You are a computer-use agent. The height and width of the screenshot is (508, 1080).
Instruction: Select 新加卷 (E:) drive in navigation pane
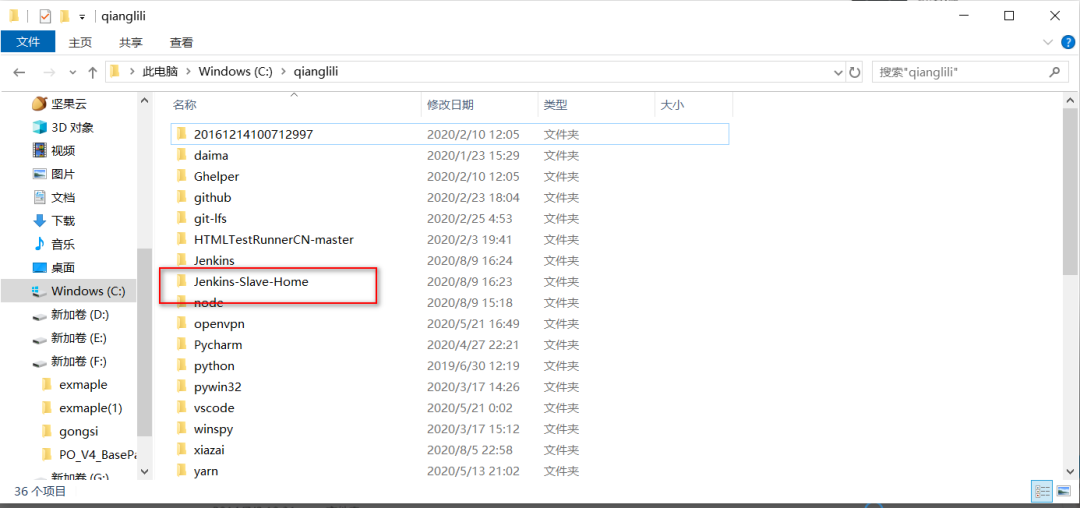[x=79, y=338]
